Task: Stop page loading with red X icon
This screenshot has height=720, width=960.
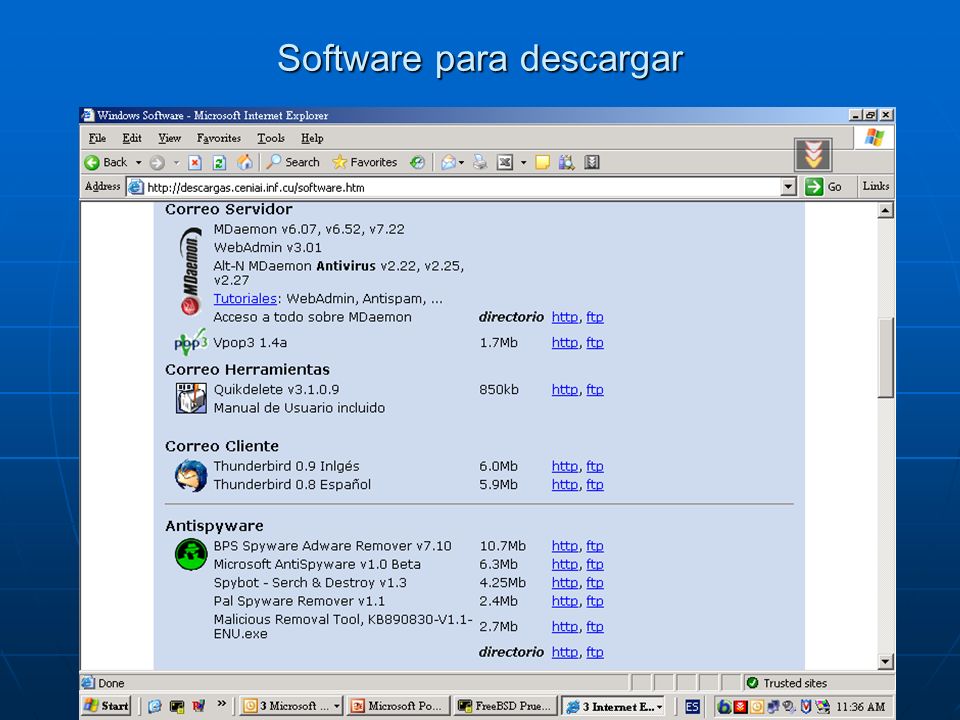Action: pos(195,162)
